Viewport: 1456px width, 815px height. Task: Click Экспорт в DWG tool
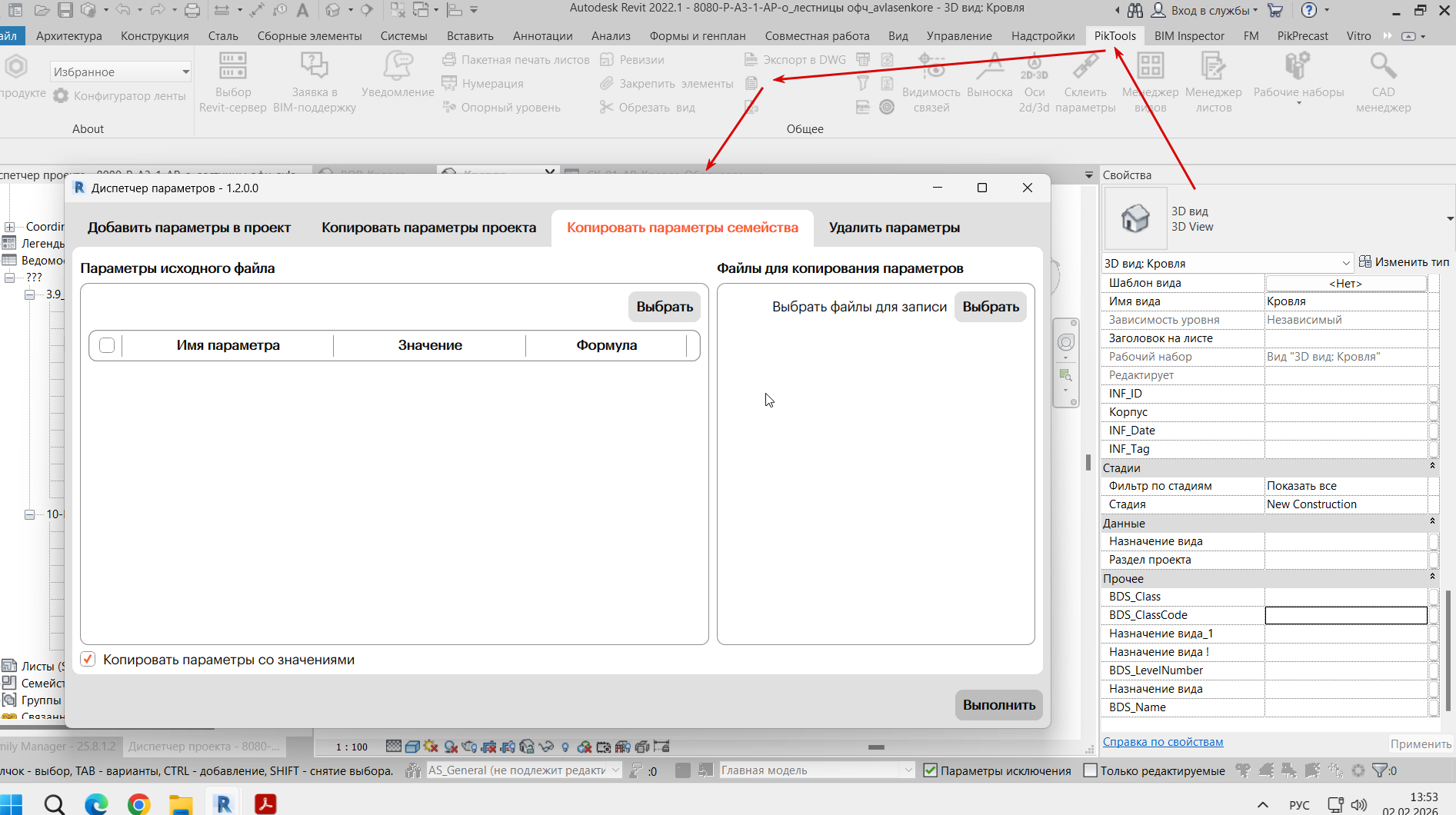(795, 59)
